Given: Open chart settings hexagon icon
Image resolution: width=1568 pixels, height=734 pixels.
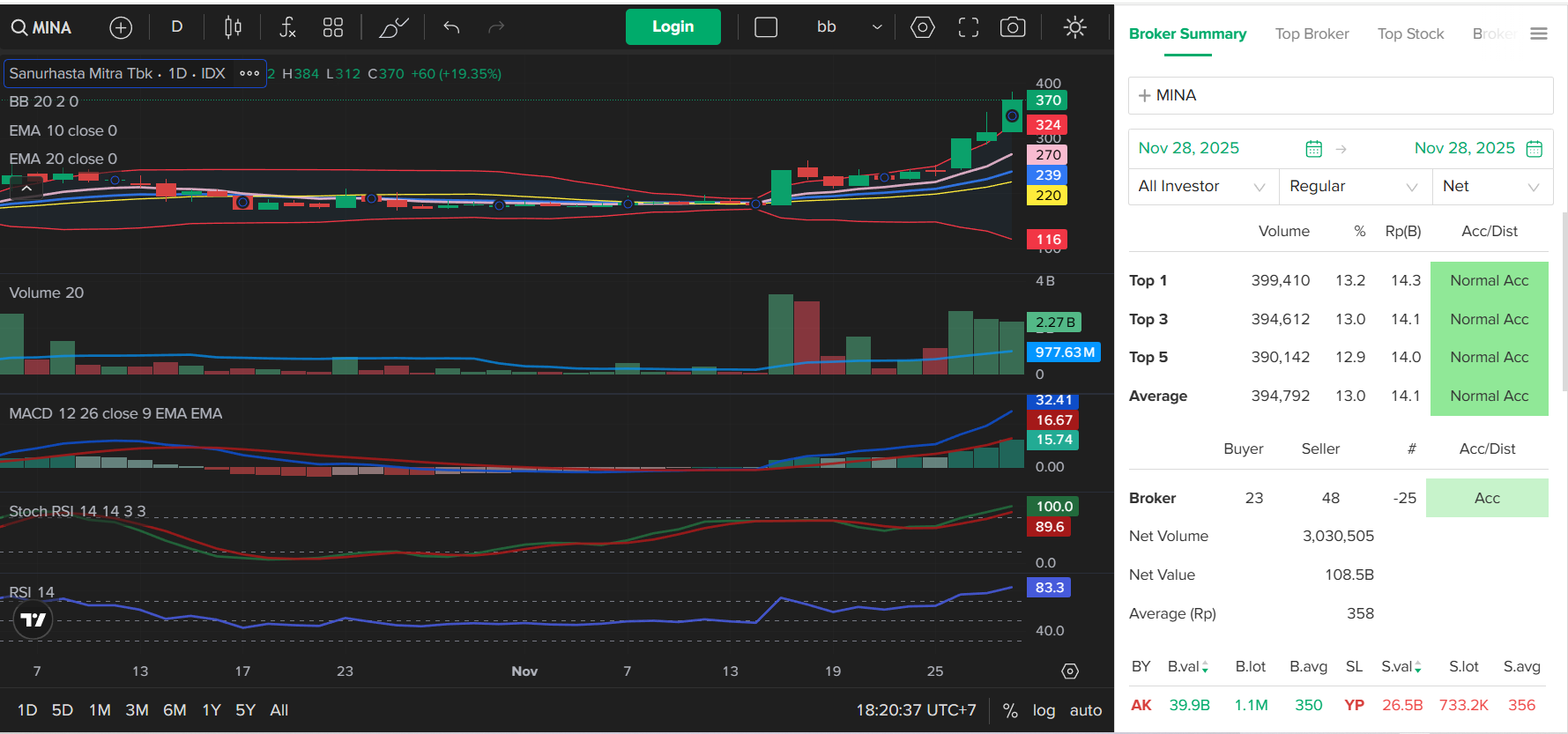Looking at the screenshot, I should [923, 27].
